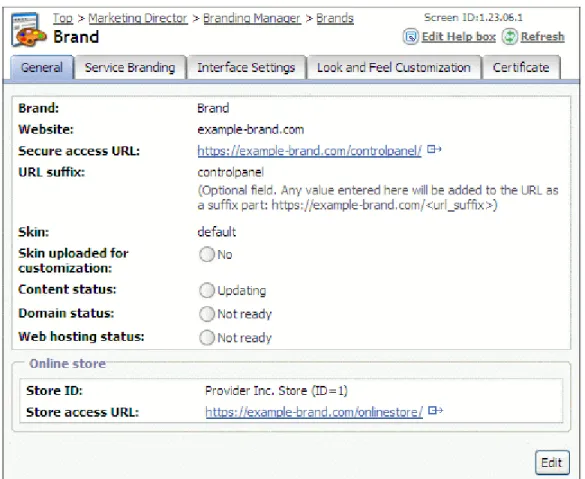Screen dimensions: 585x479
Task: Go to Branding Manager breadcrumb
Action: [x=252, y=18]
